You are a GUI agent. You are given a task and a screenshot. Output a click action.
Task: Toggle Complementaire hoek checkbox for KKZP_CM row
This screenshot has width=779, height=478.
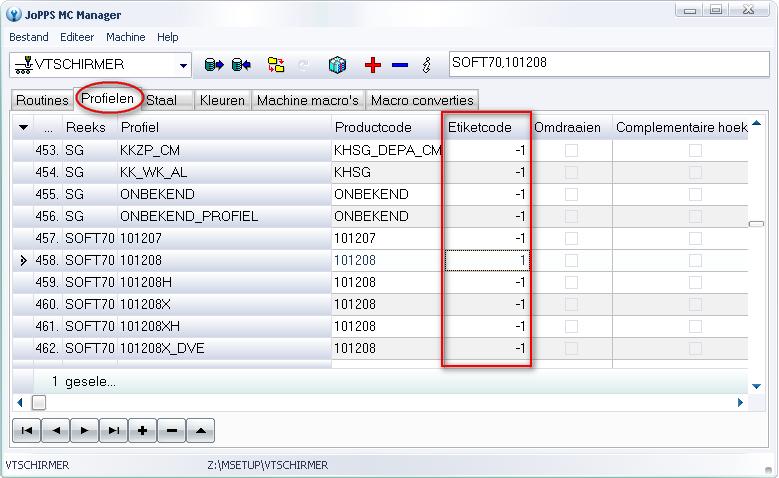point(696,150)
